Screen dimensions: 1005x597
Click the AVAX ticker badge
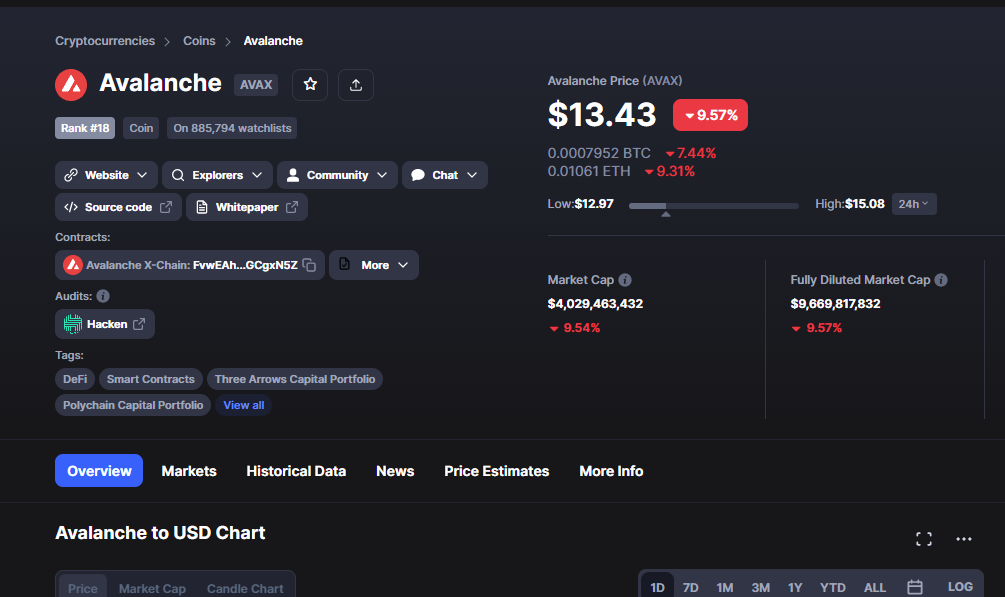point(256,85)
